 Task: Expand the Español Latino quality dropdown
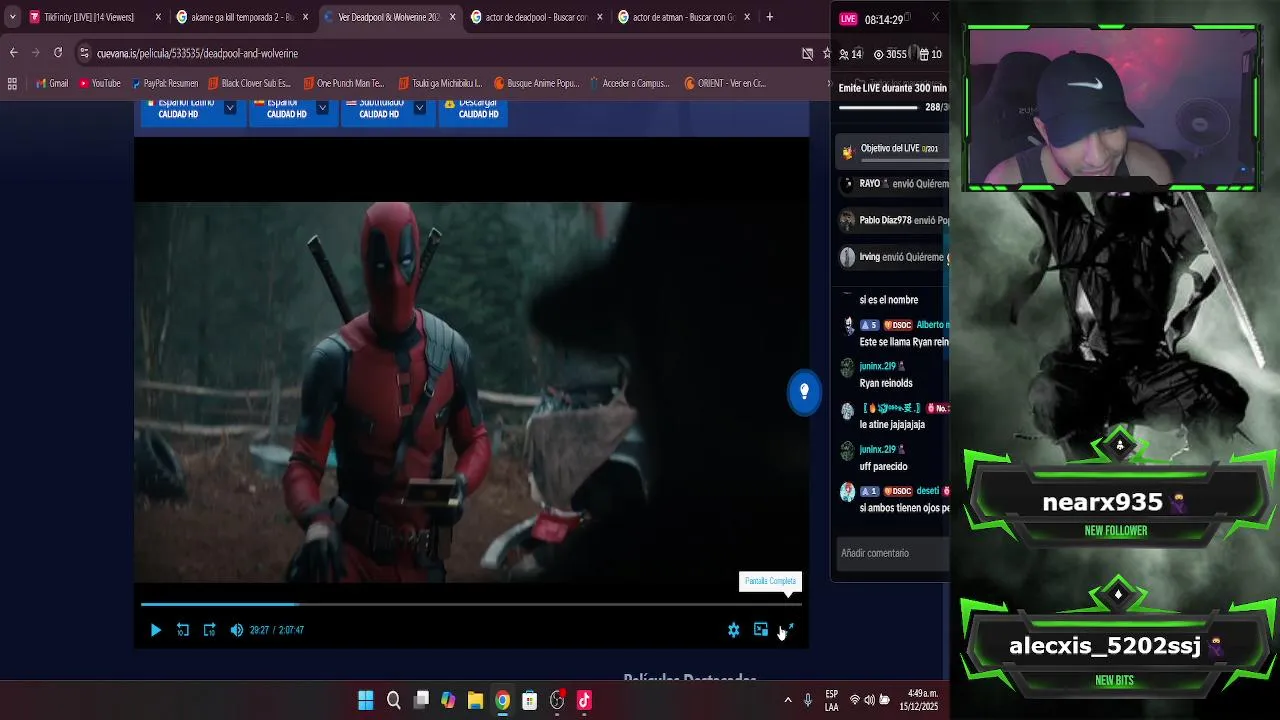(x=230, y=108)
